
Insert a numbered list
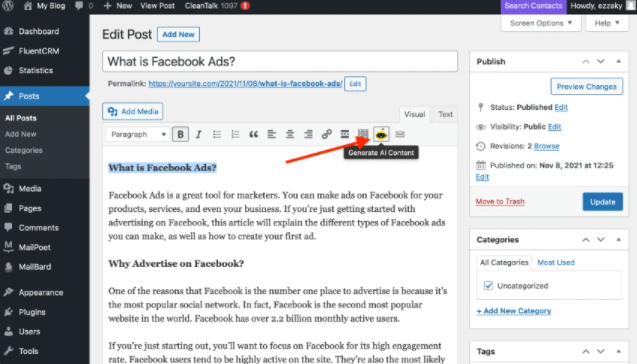click(x=235, y=134)
